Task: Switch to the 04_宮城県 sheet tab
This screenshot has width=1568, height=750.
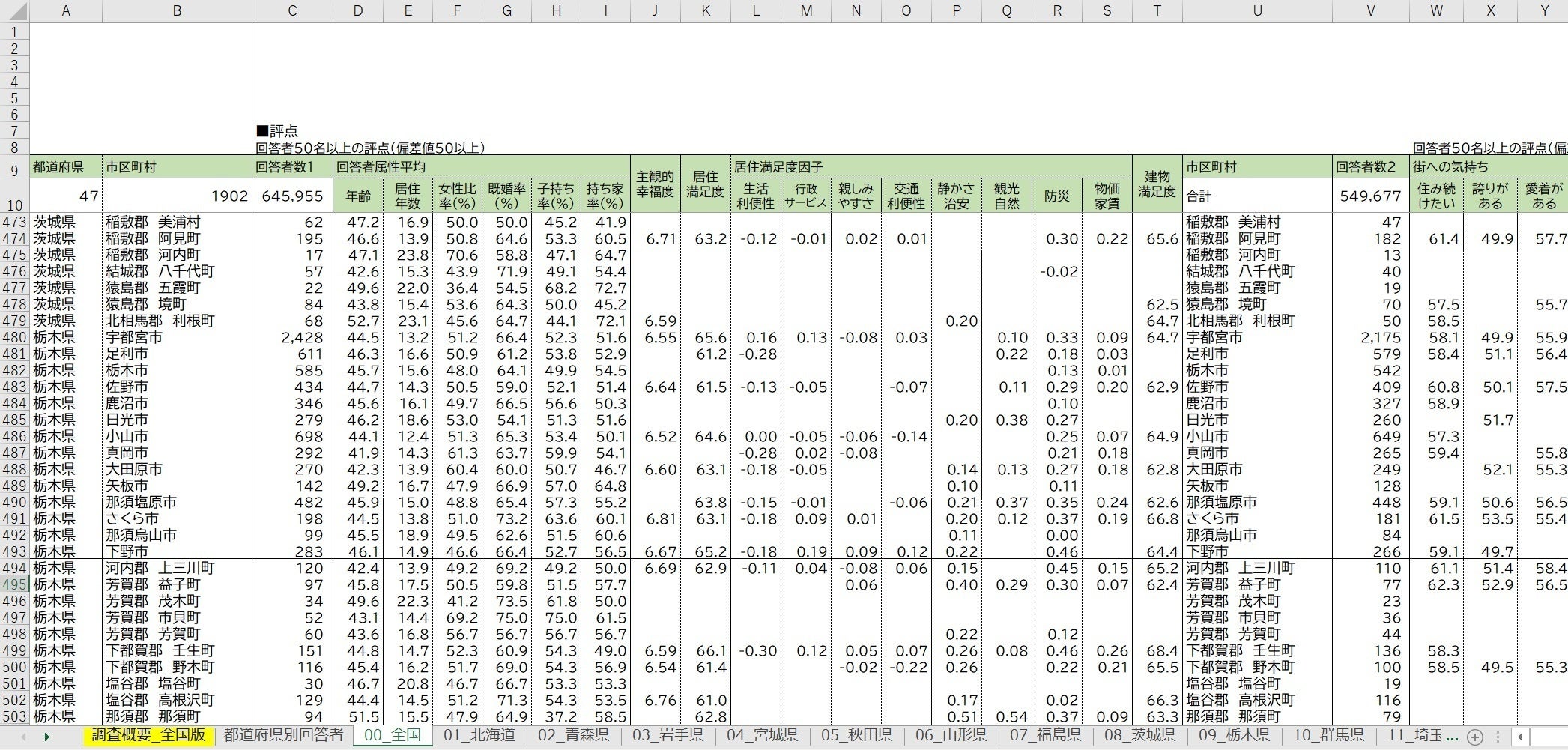Action: (763, 735)
